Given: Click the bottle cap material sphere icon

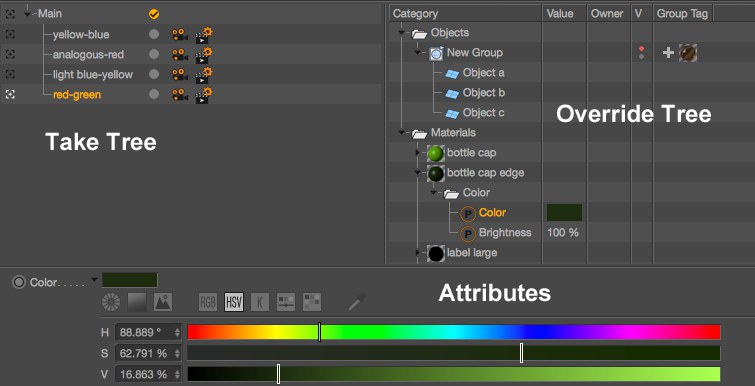Looking at the screenshot, I should (435, 153).
